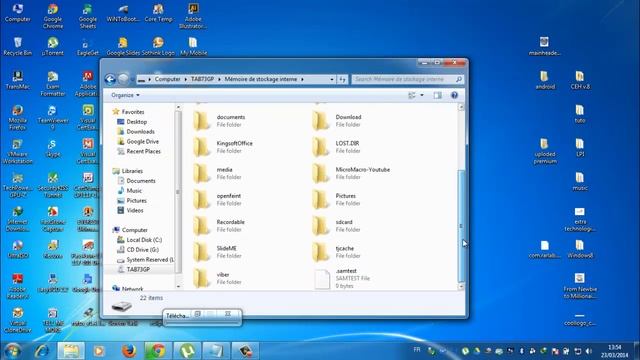The height and width of the screenshot is (360, 640).
Task: Select the Recordable folder
Action: [219, 226]
